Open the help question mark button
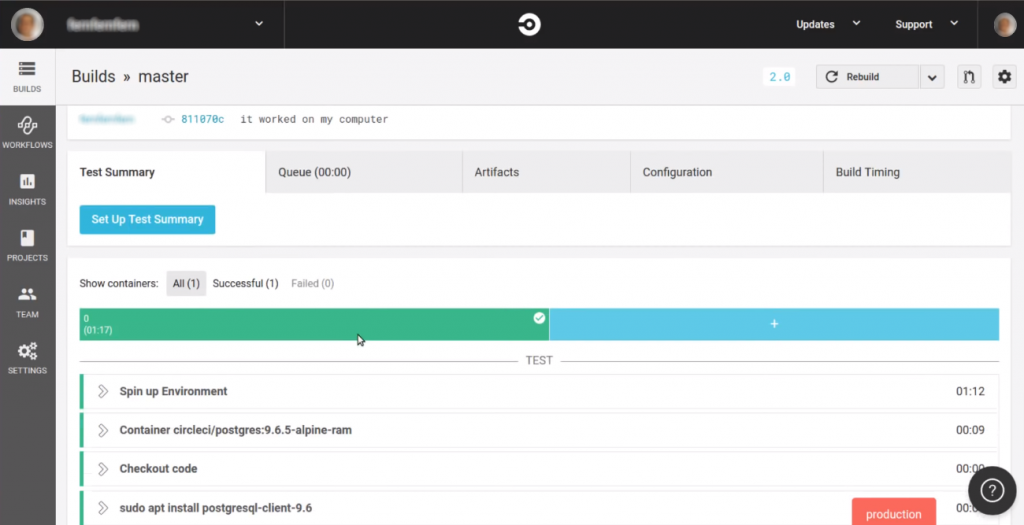The width and height of the screenshot is (1024, 525). (x=992, y=490)
